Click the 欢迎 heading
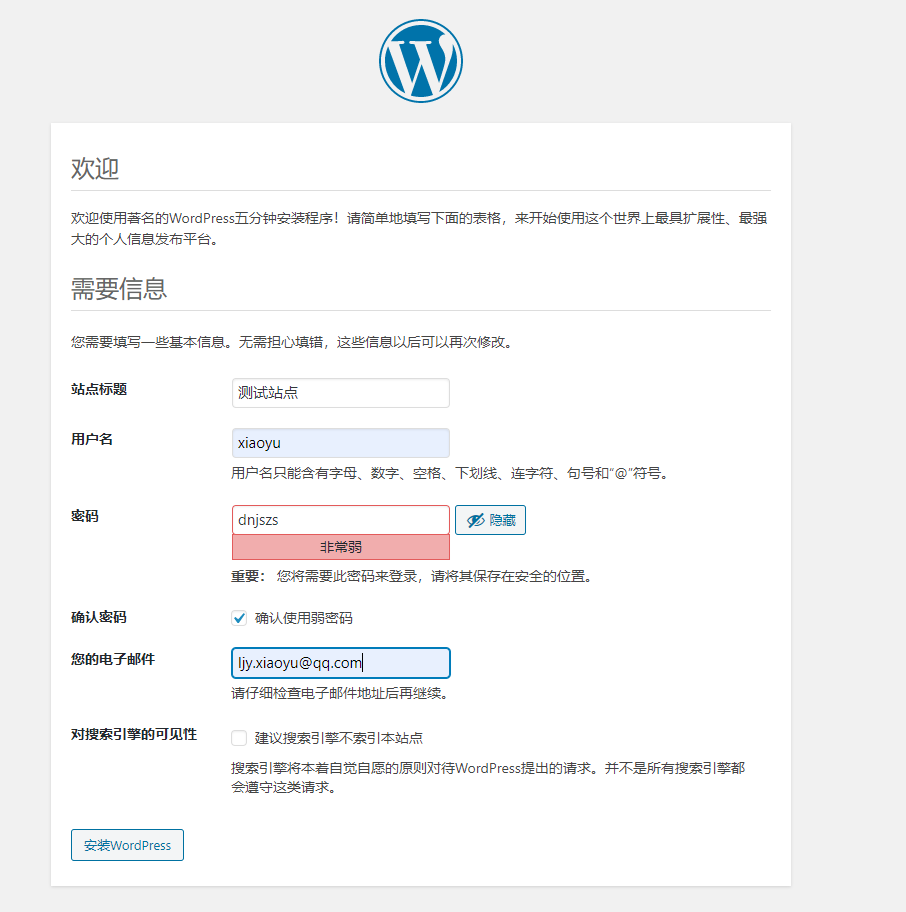This screenshot has height=912, width=906. (95, 169)
